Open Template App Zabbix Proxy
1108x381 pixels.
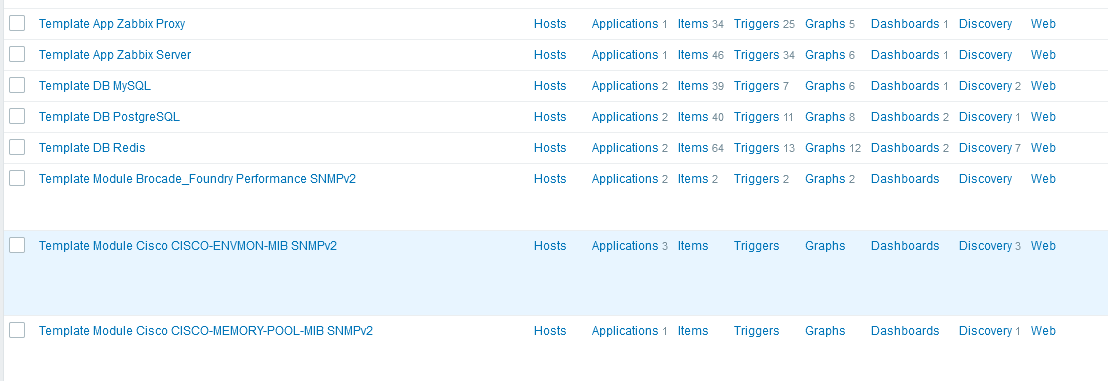pyautogui.click(x=112, y=24)
